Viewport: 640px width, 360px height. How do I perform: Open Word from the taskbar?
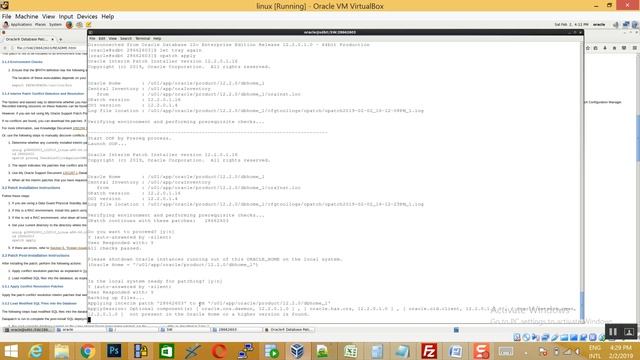(456, 351)
